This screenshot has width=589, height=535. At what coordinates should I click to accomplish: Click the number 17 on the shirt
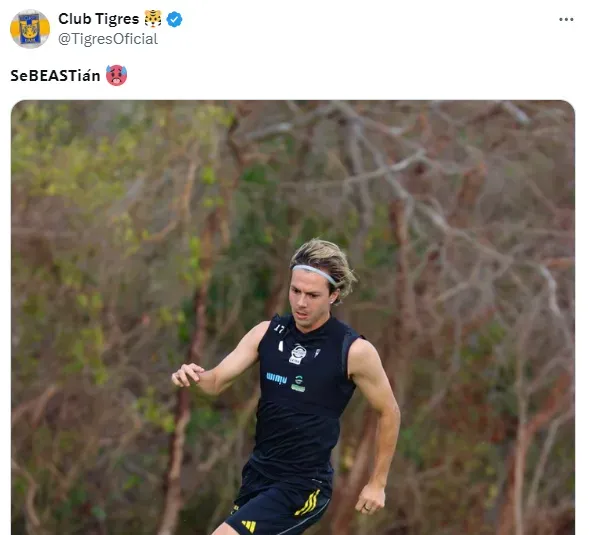pos(279,328)
